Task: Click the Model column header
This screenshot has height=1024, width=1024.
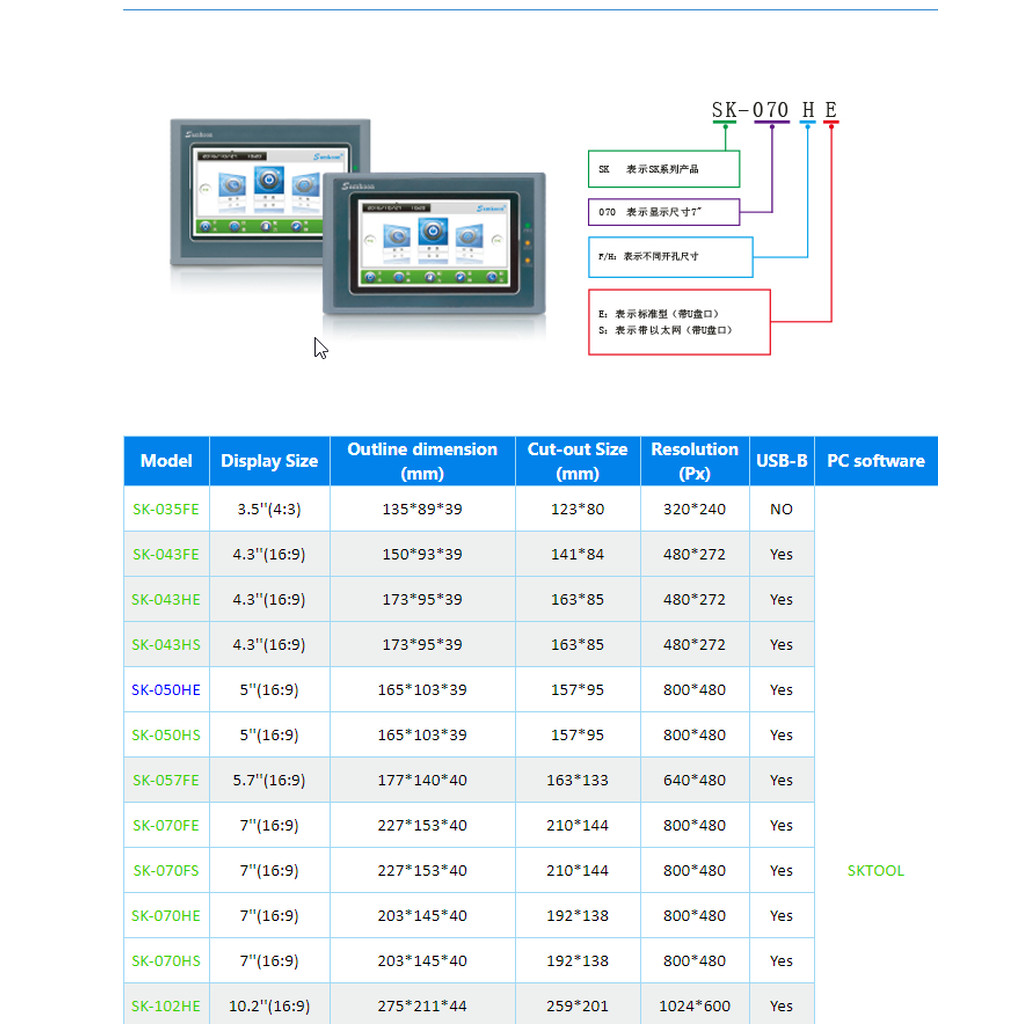Action: click(x=166, y=461)
